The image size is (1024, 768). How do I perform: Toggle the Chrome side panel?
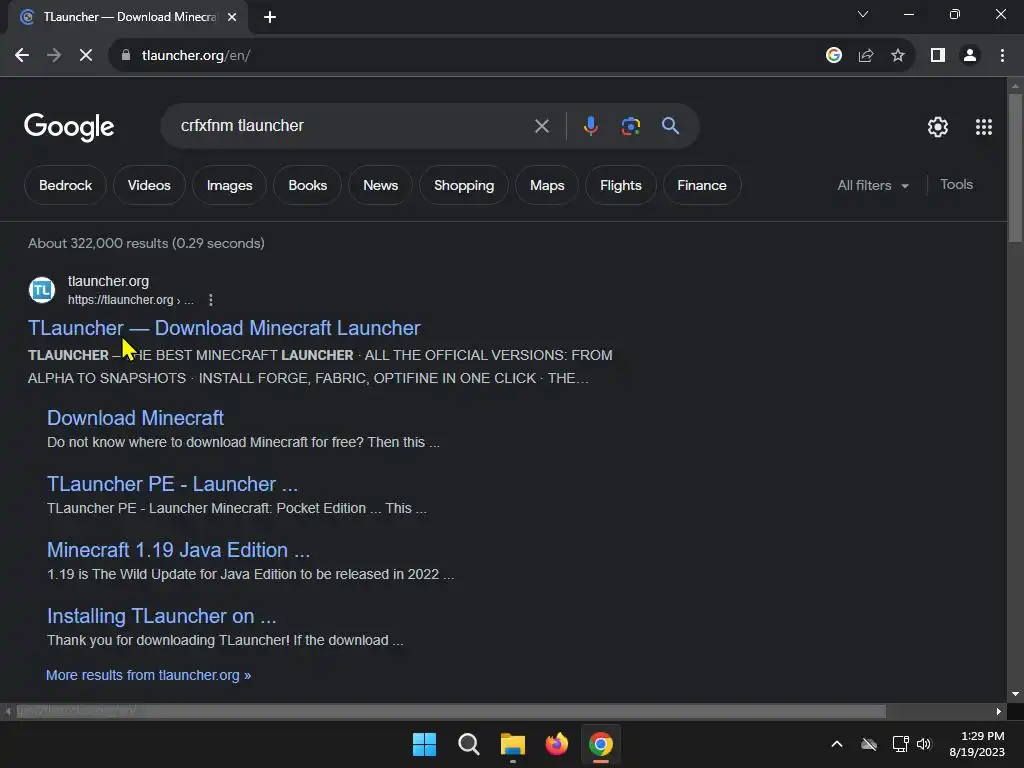tap(938, 56)
